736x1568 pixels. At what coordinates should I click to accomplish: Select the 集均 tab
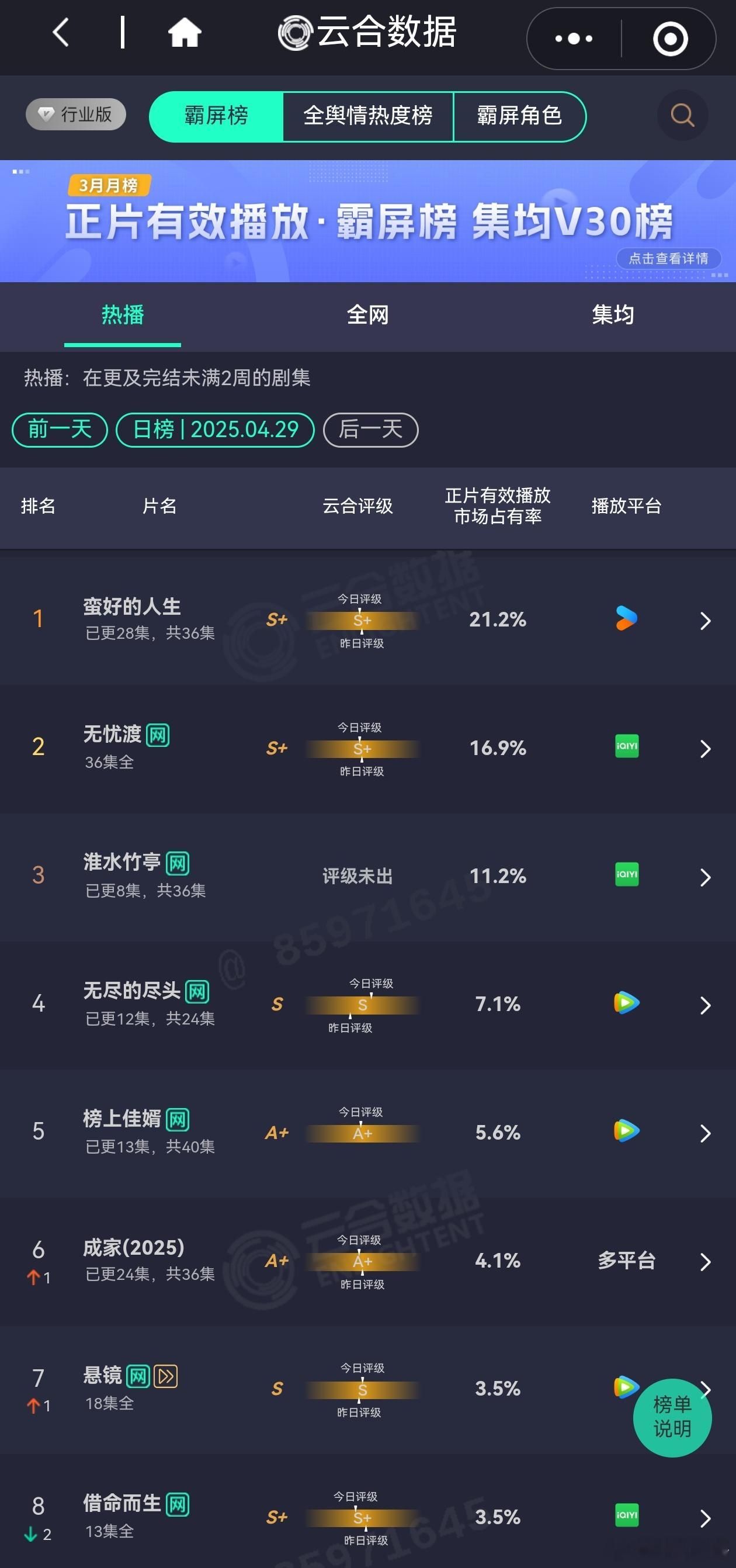[x=613, y=316]
